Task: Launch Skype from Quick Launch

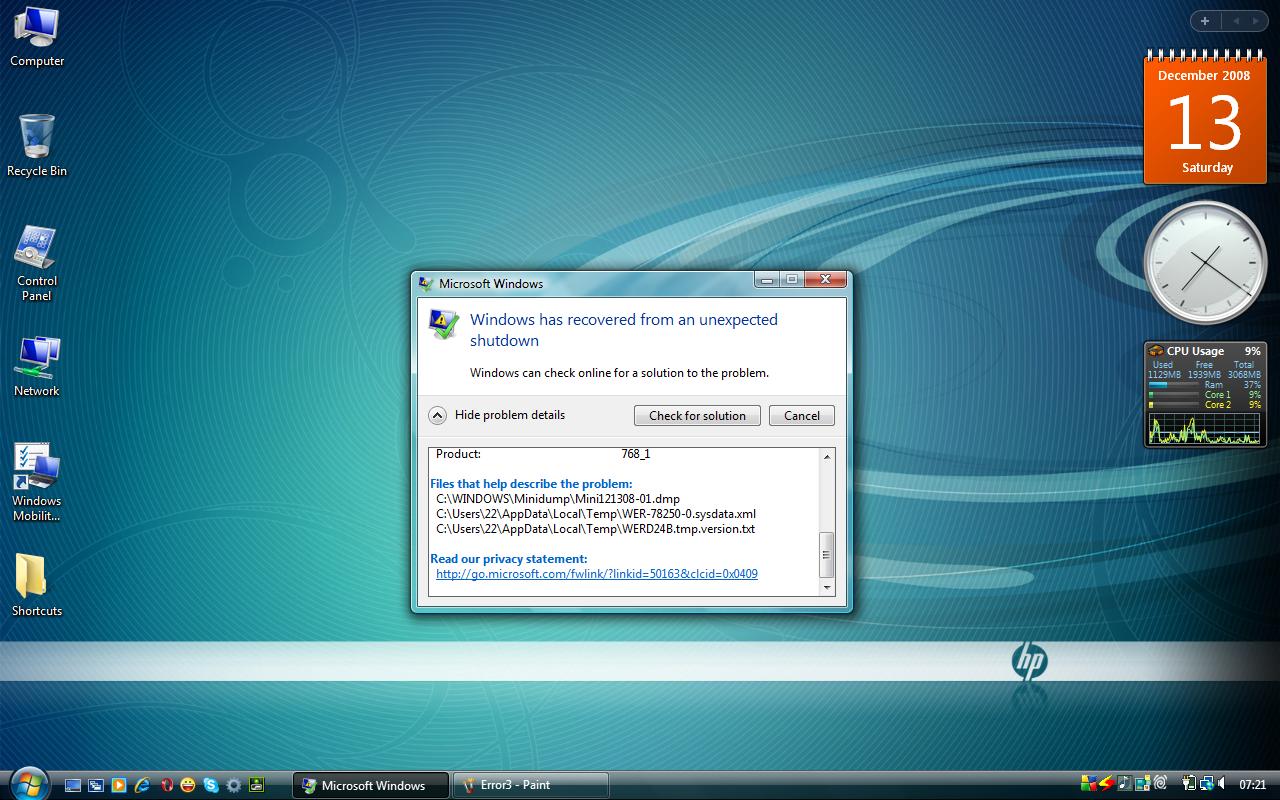Action: pos(211,785)
